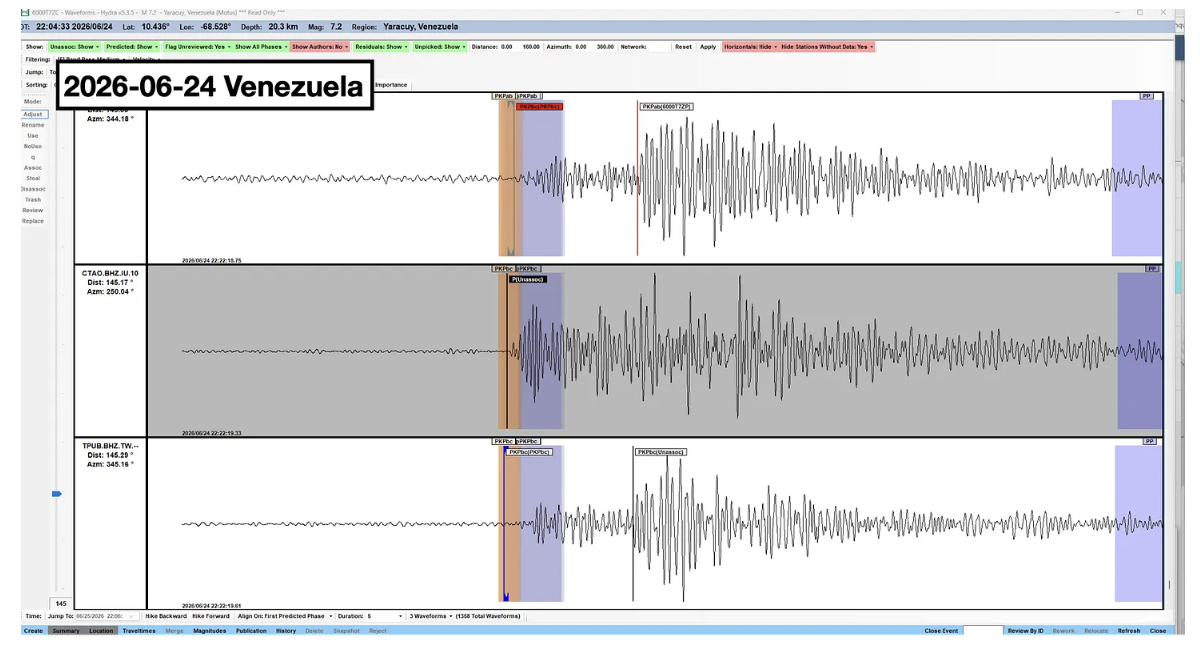Select the PKPbc(Unassoc) pick on TPUB
1200x658 pixels.
pos(661,452)
